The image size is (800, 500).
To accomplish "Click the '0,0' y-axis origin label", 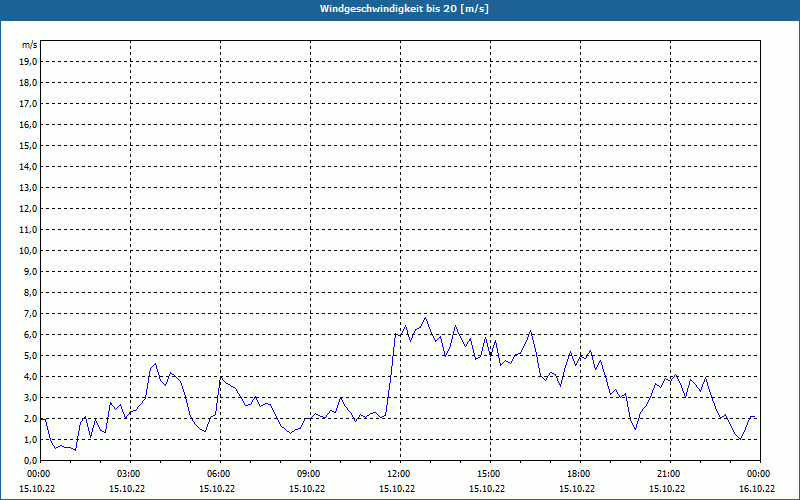I will [x=29, y=461].
